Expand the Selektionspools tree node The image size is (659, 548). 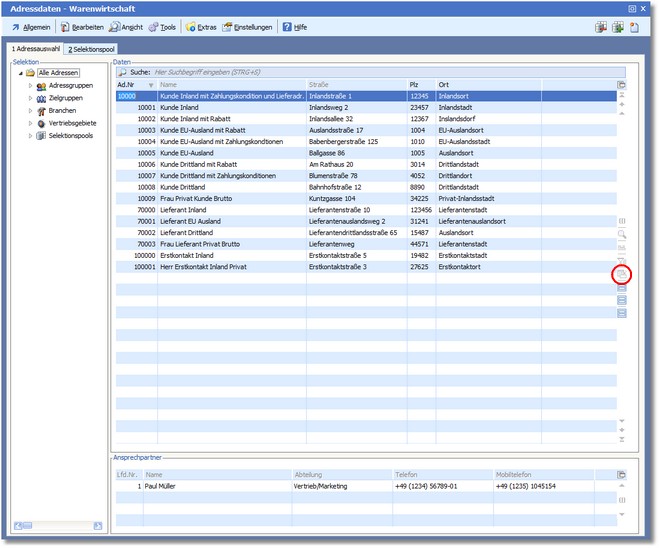coord(30,135)
